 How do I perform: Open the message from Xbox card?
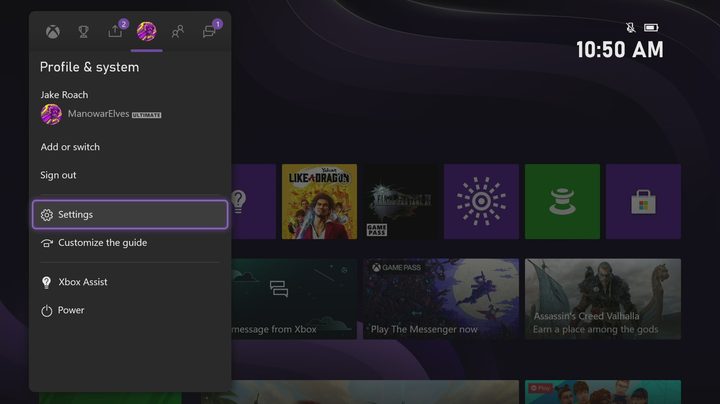tap(294, 299)
